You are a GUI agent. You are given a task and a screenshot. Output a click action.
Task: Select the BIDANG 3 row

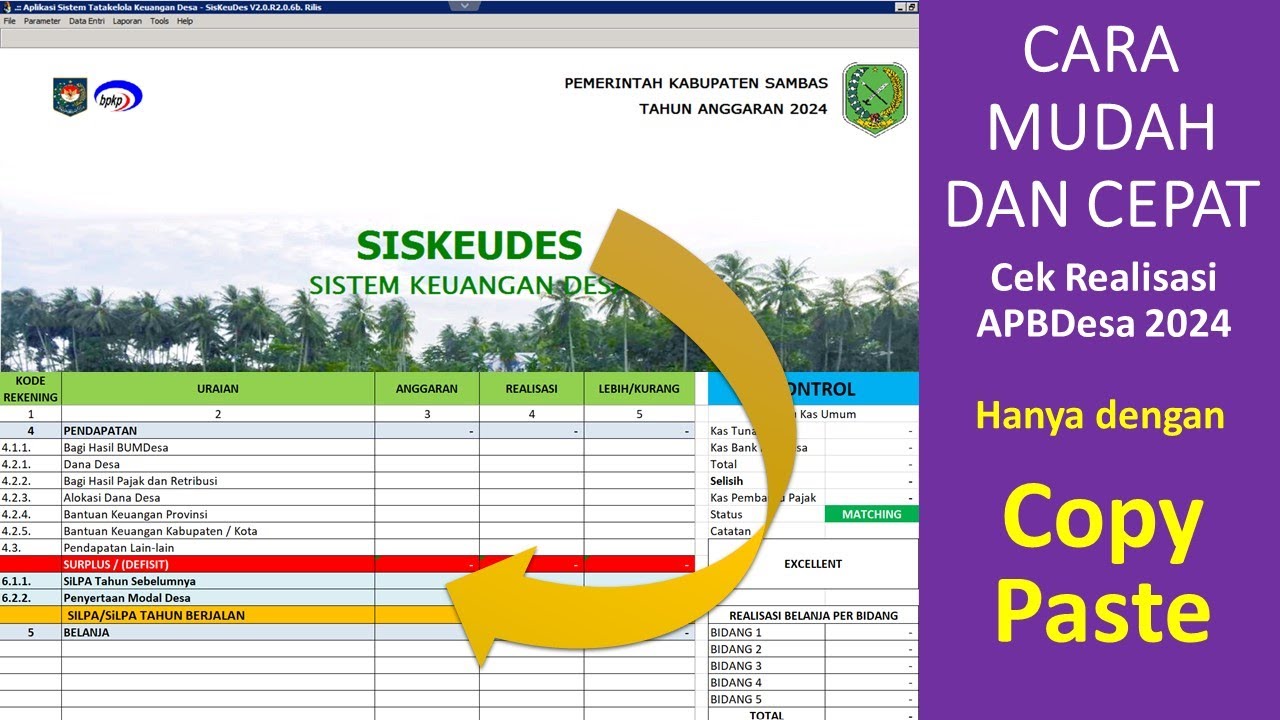pyautogui.click(x=813, y=666)
